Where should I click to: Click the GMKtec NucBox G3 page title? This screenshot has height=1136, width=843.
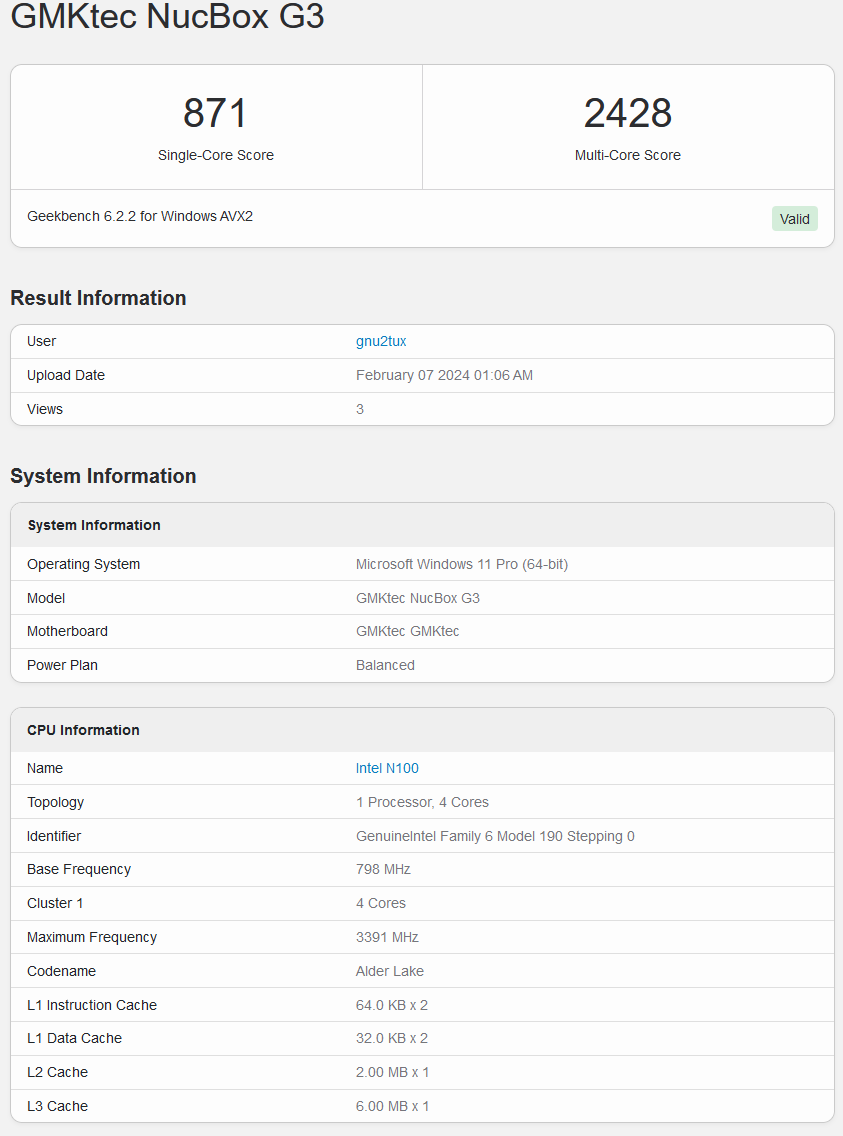(167, 16)
